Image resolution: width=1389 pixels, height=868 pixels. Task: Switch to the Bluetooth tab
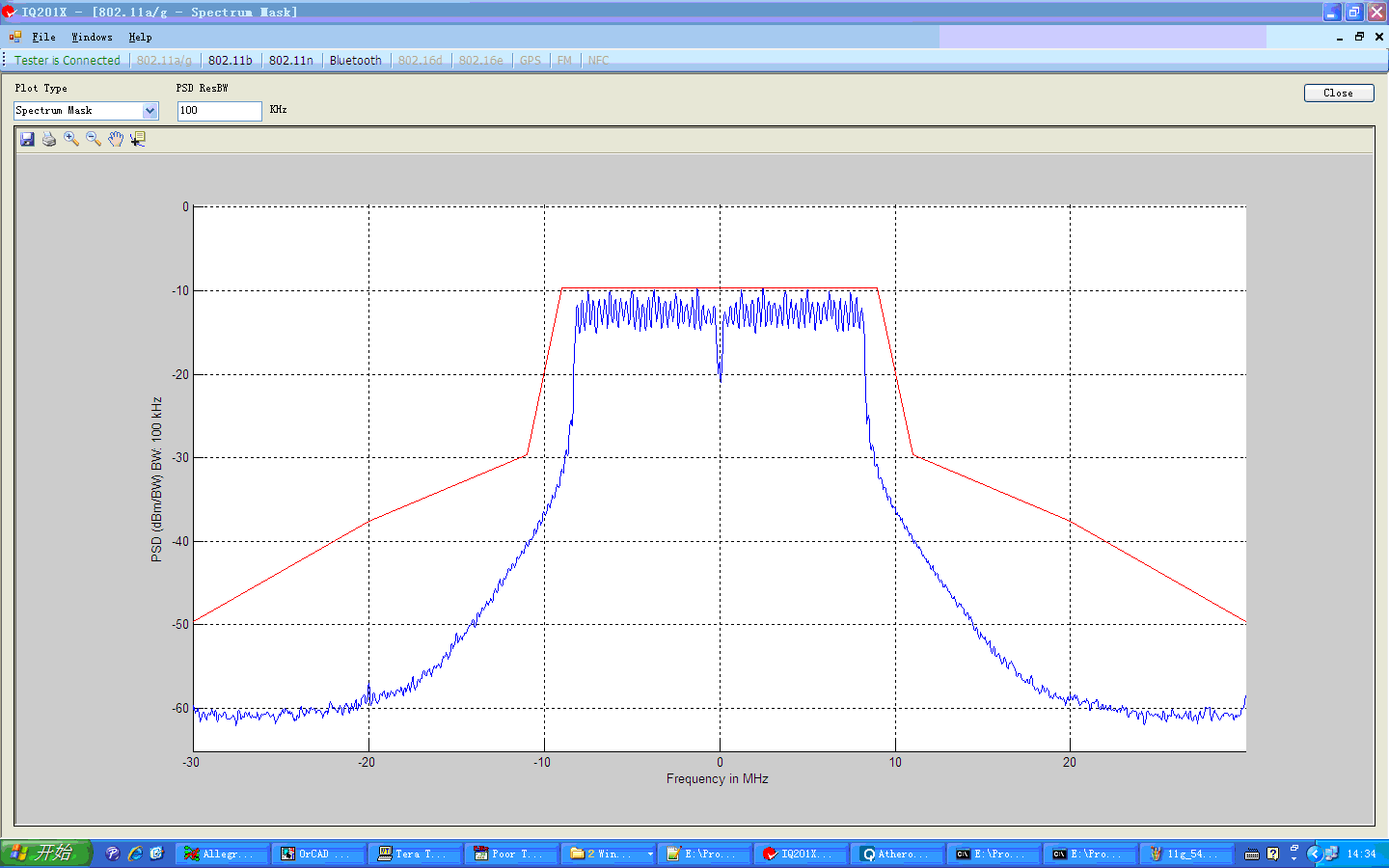356,60
